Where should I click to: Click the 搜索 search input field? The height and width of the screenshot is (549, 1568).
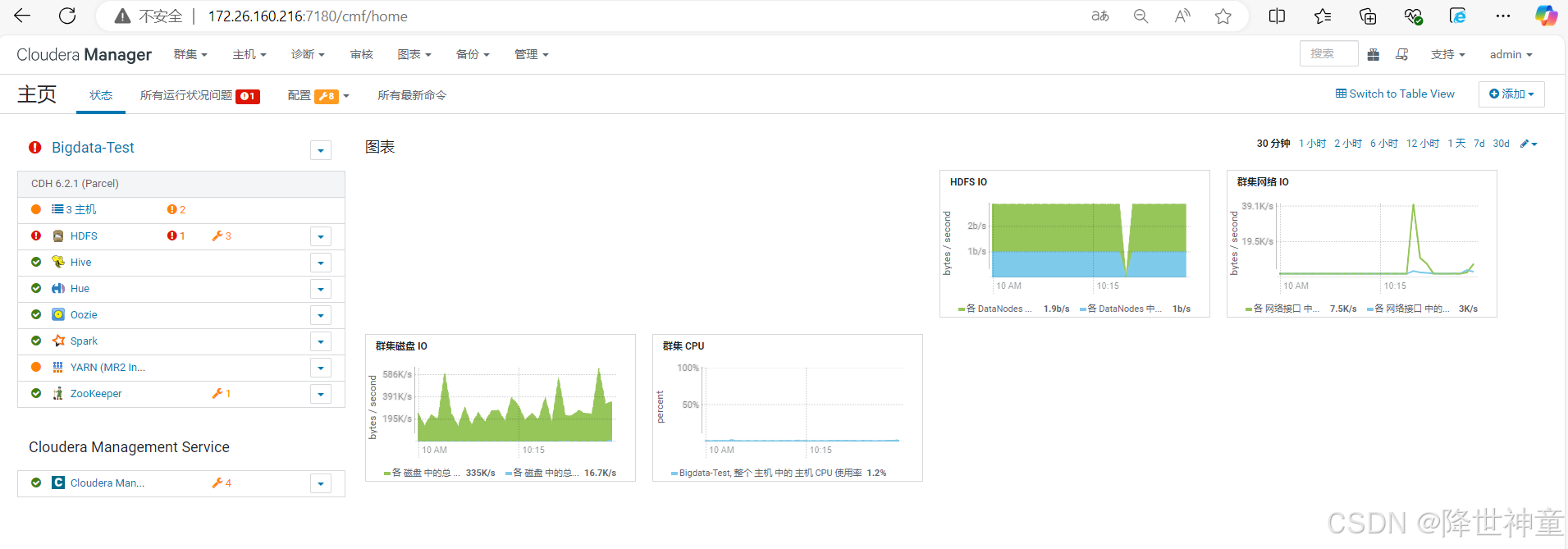click(x=1328, y=53)
